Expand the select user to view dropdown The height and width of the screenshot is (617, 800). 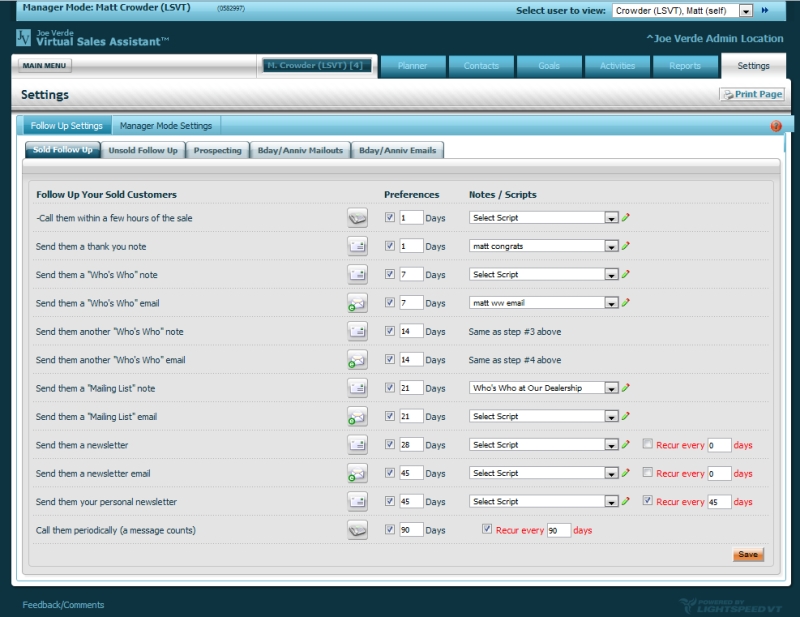[746, 11]
